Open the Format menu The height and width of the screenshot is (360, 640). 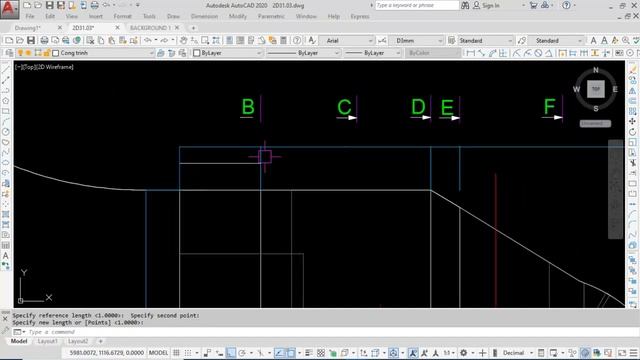click(122, 16)
